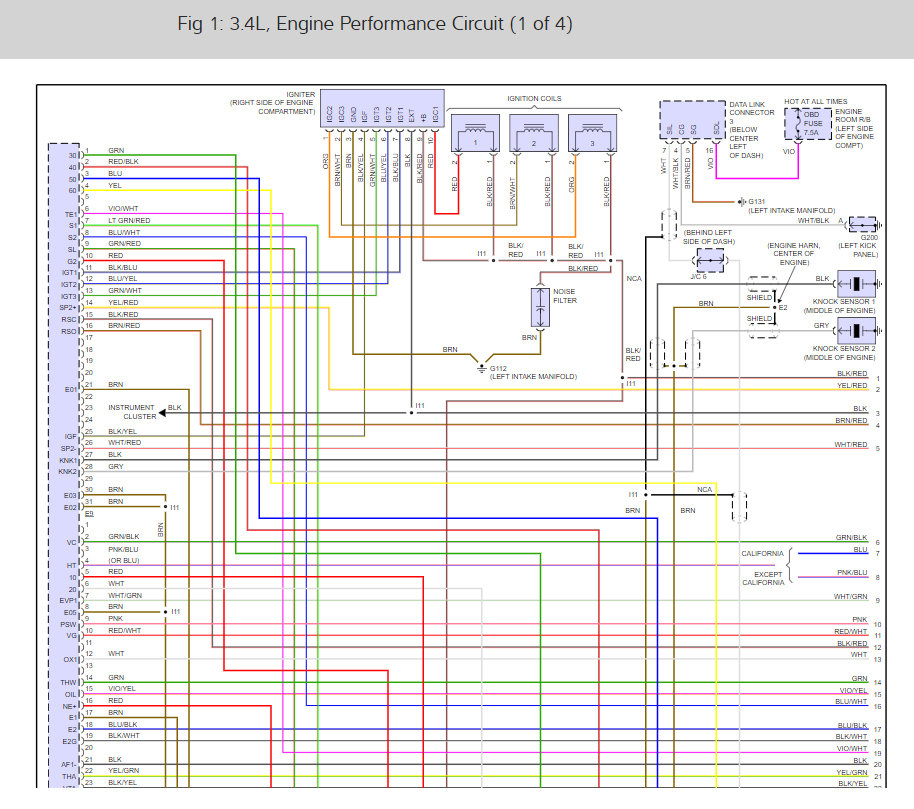Viewport: 914px width, 809px height.
Task: Click the G131 ground symbol
Action: [741, 202]
